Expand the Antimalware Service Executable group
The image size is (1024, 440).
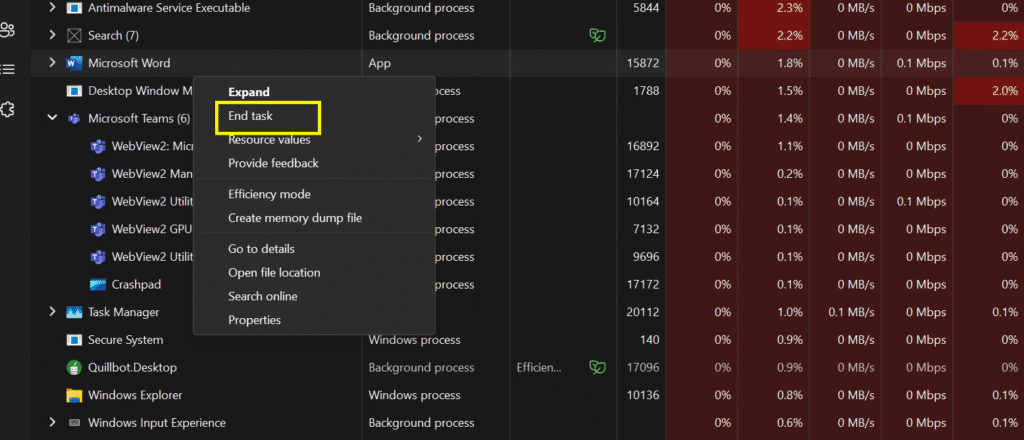tap(52, 8)
